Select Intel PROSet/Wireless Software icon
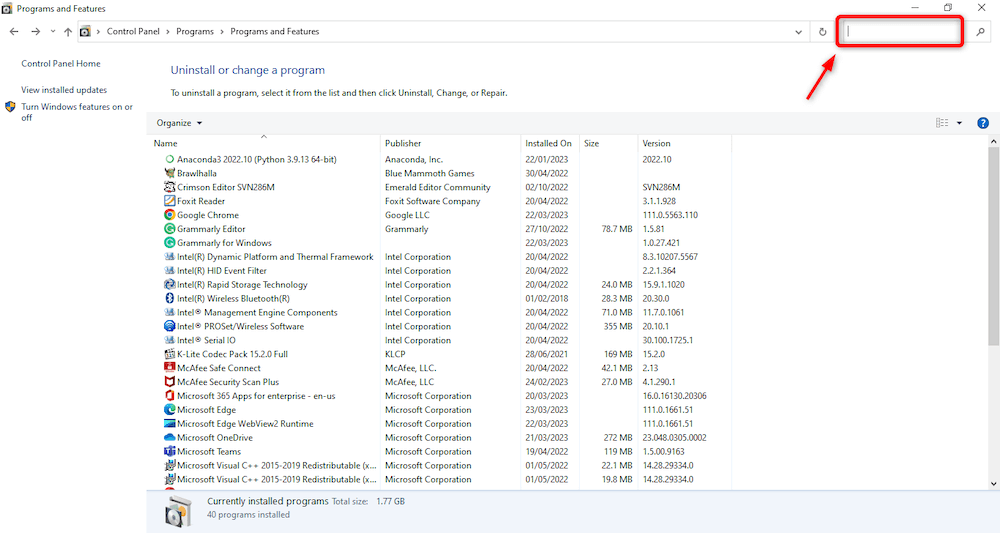The width and height of the screenshot is (1000, 533). (170, 326)
